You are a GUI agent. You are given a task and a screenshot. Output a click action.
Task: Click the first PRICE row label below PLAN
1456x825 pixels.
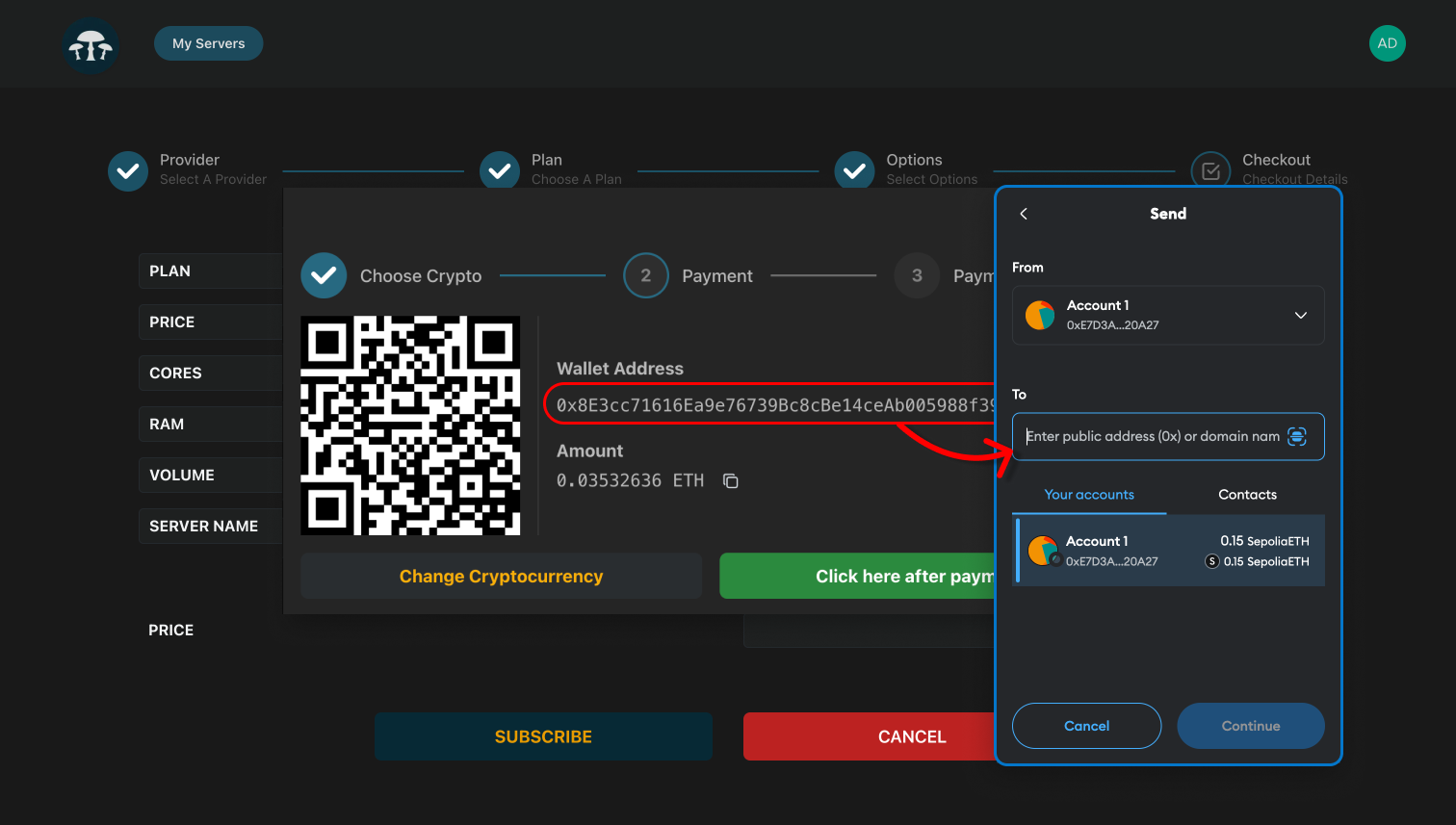(171, 322)
